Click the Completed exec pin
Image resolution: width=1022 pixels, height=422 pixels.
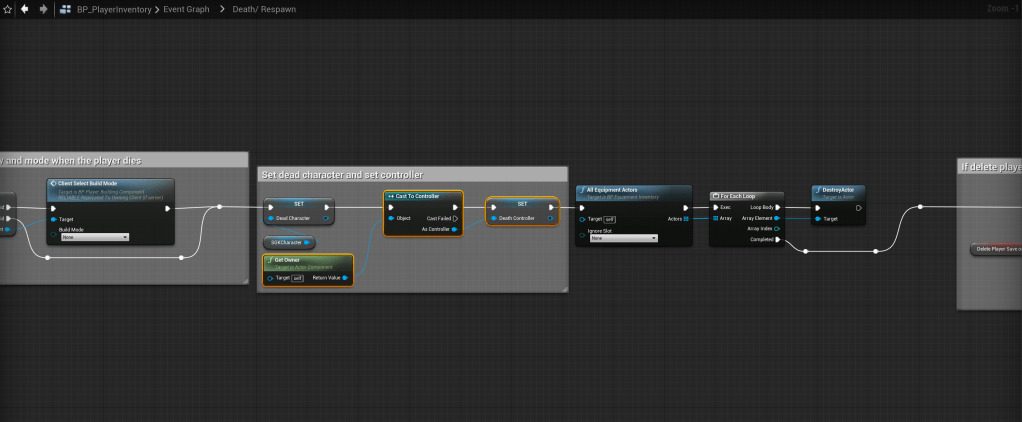(x=778, y=239)
